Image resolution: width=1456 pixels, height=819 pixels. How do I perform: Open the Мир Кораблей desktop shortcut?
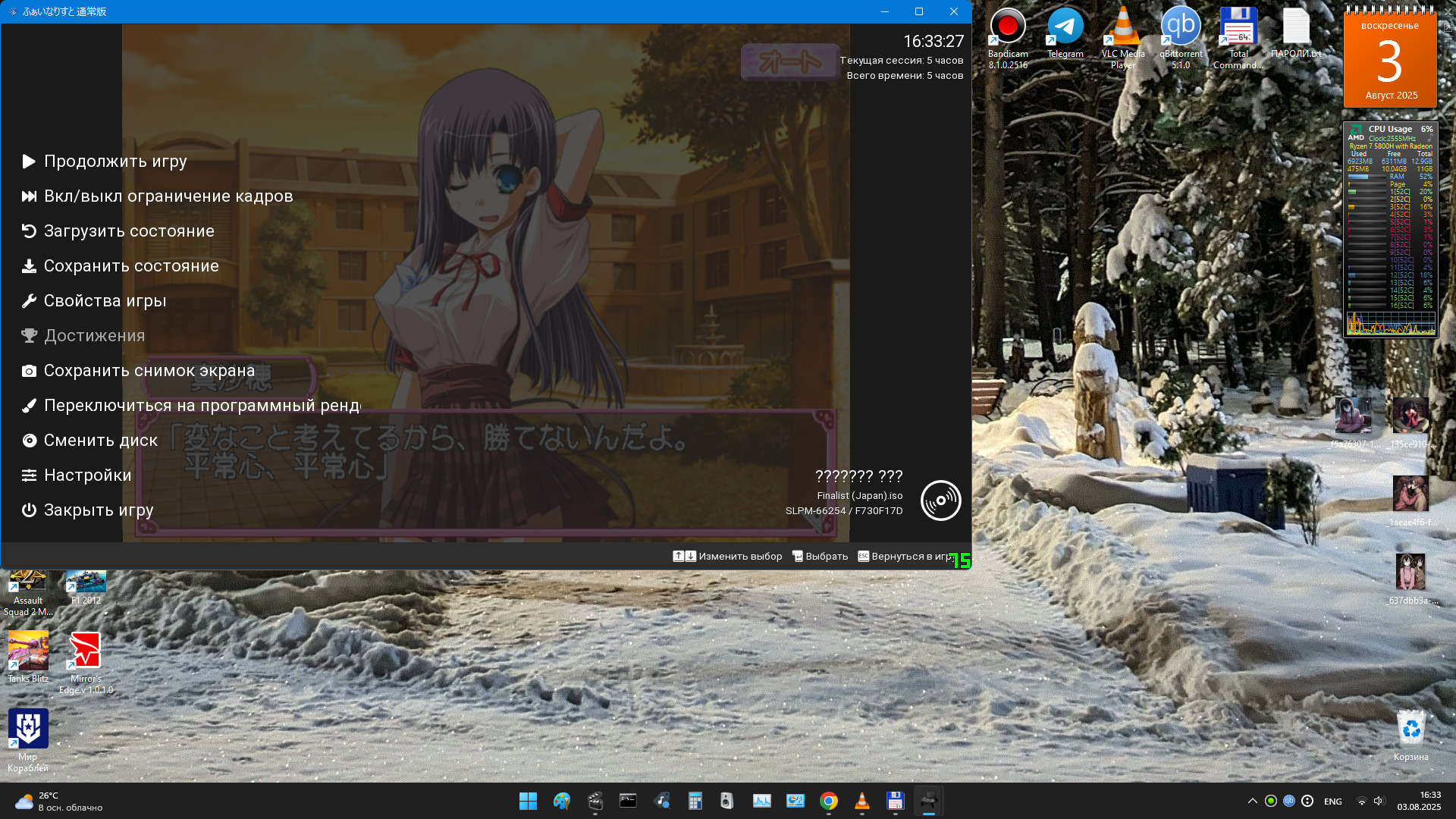(x=28, y=741)
